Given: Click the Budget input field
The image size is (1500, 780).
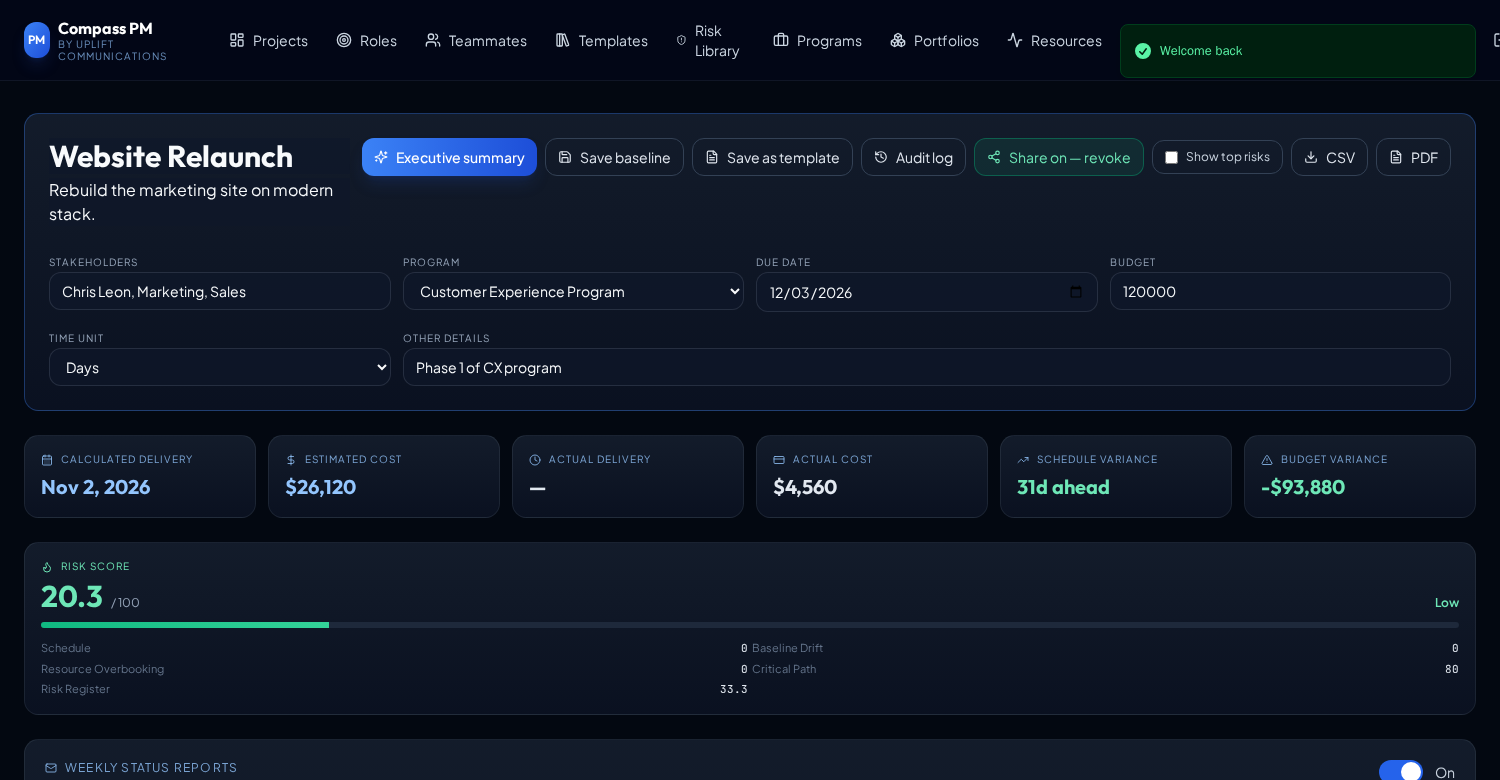Looking at the screenshot, I should (x=1280, y=291).
